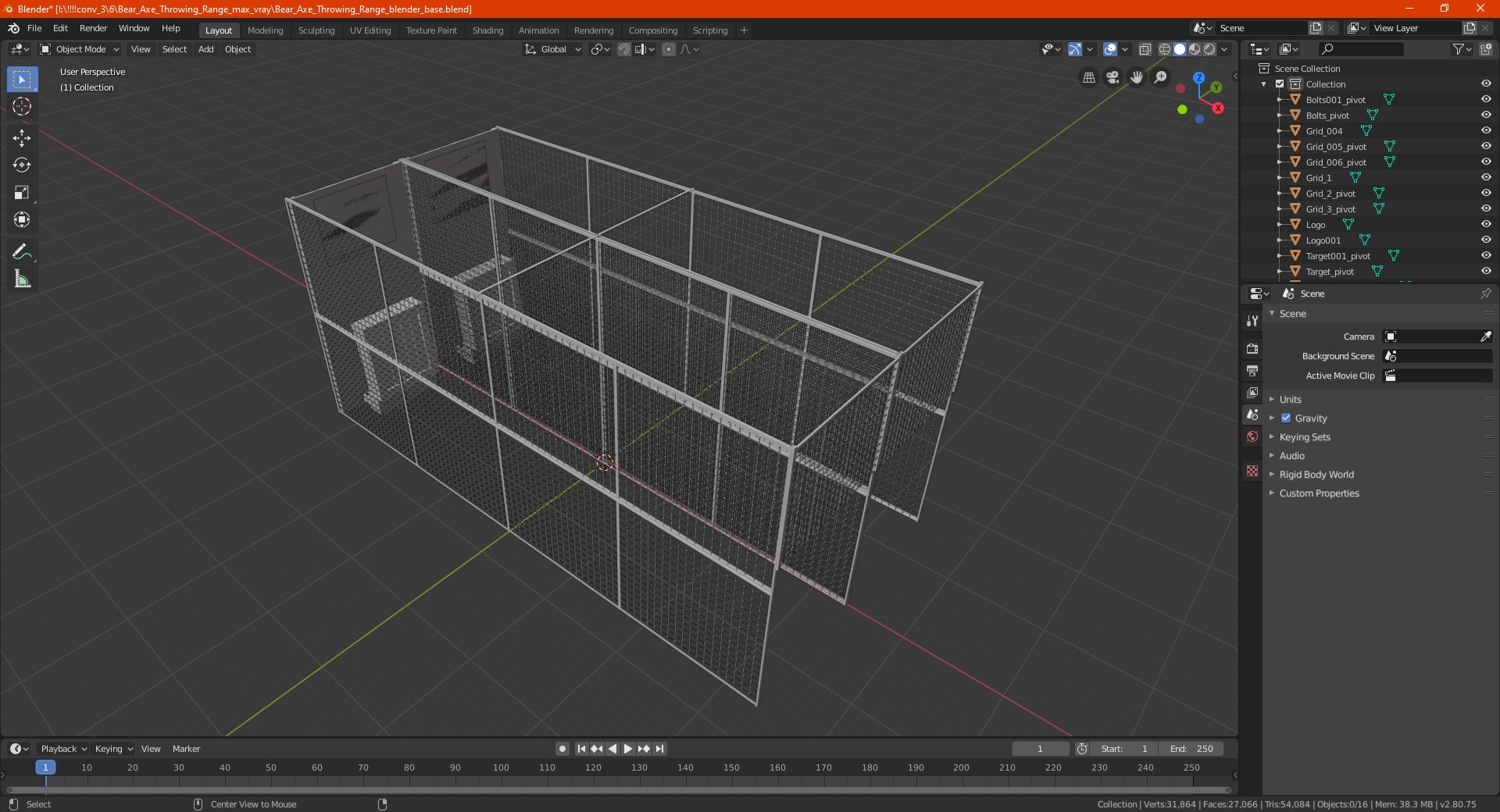1500x812 pixels.
Task: Jump to the end frame
Action: point(659,749)
